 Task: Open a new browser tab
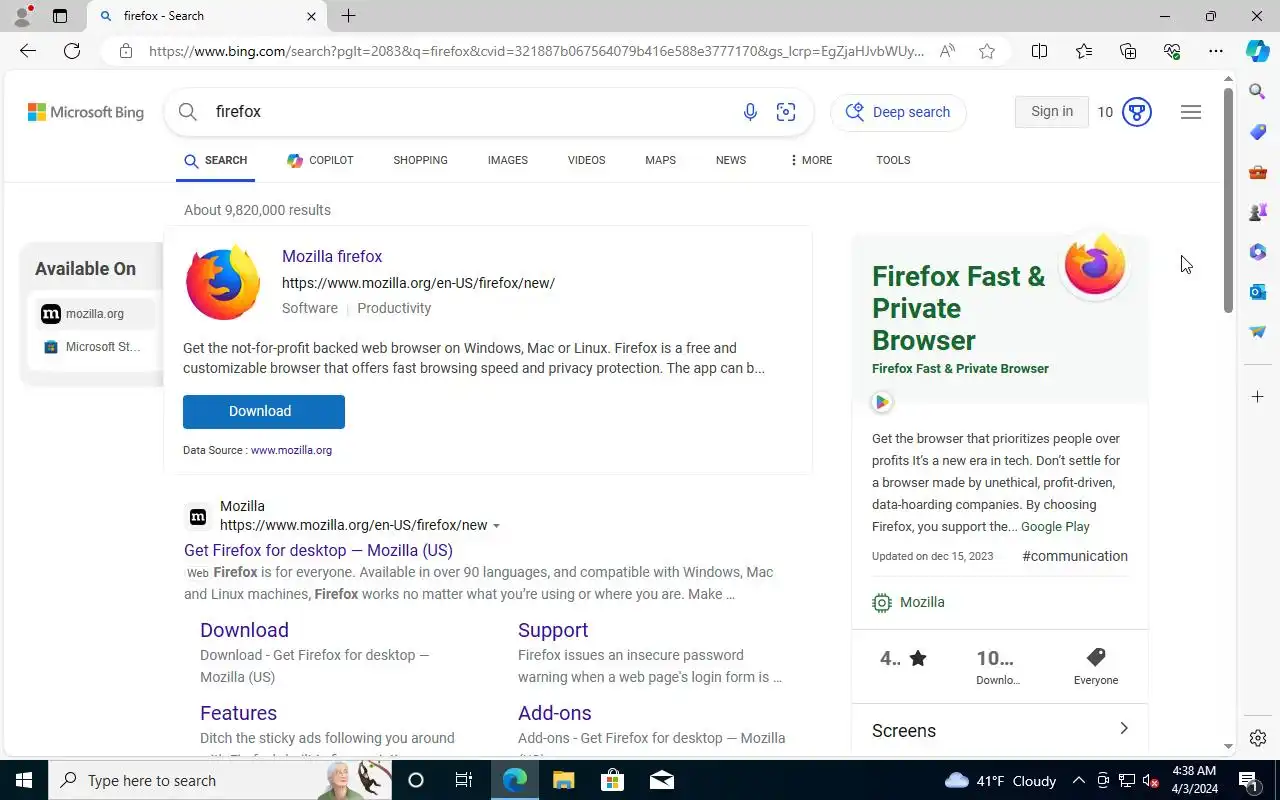(348, 16)
